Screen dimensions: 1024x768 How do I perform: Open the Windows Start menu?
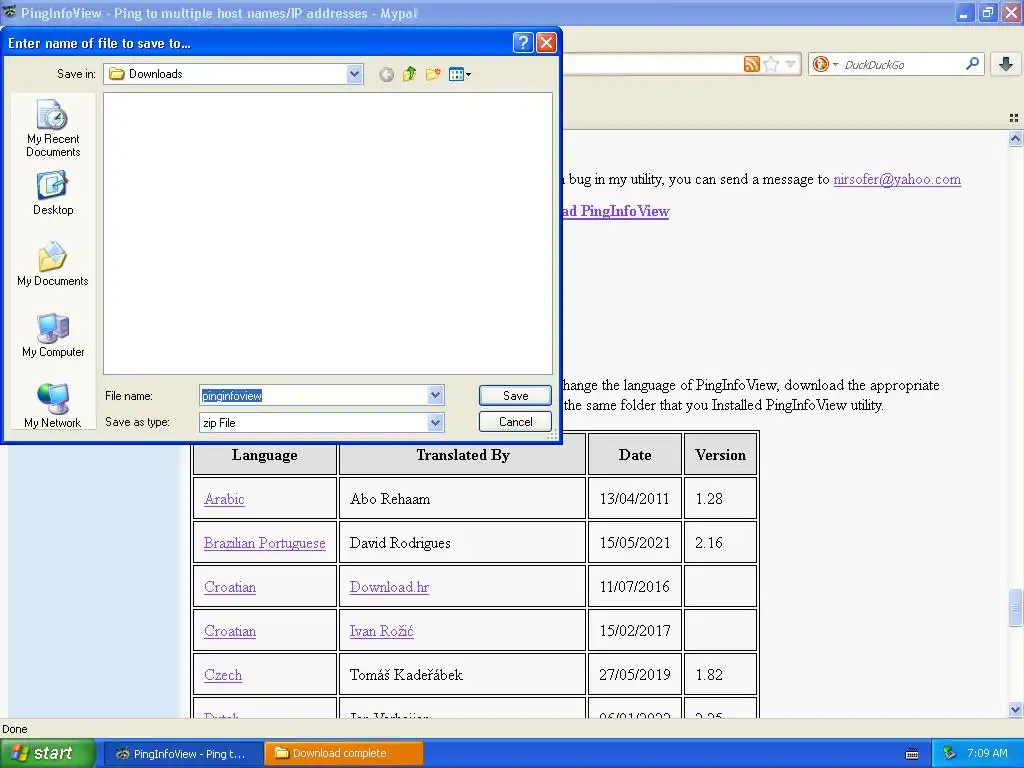tap(47, 753)
